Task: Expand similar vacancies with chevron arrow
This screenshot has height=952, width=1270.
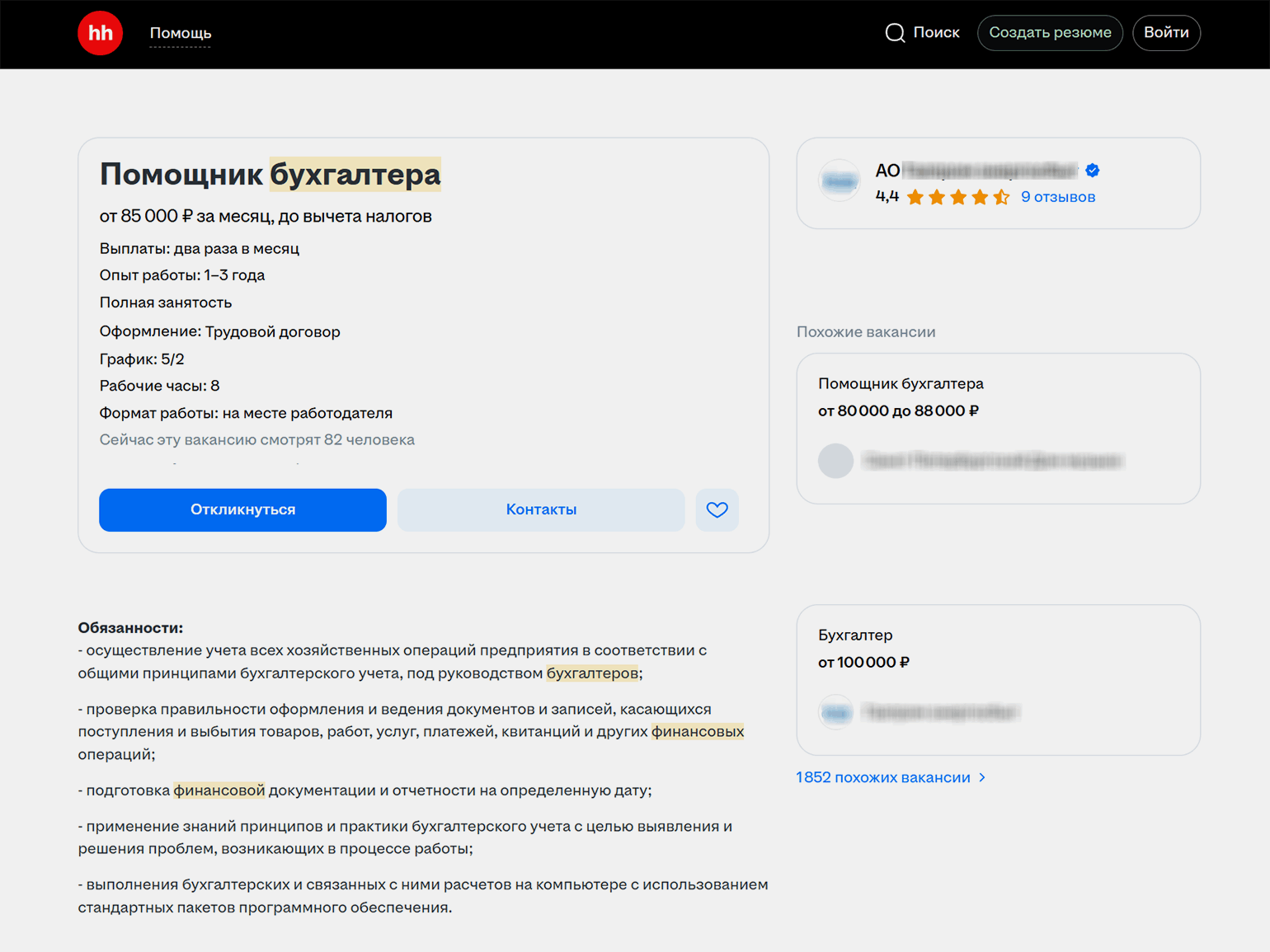Action: click(x=982, y=777)
